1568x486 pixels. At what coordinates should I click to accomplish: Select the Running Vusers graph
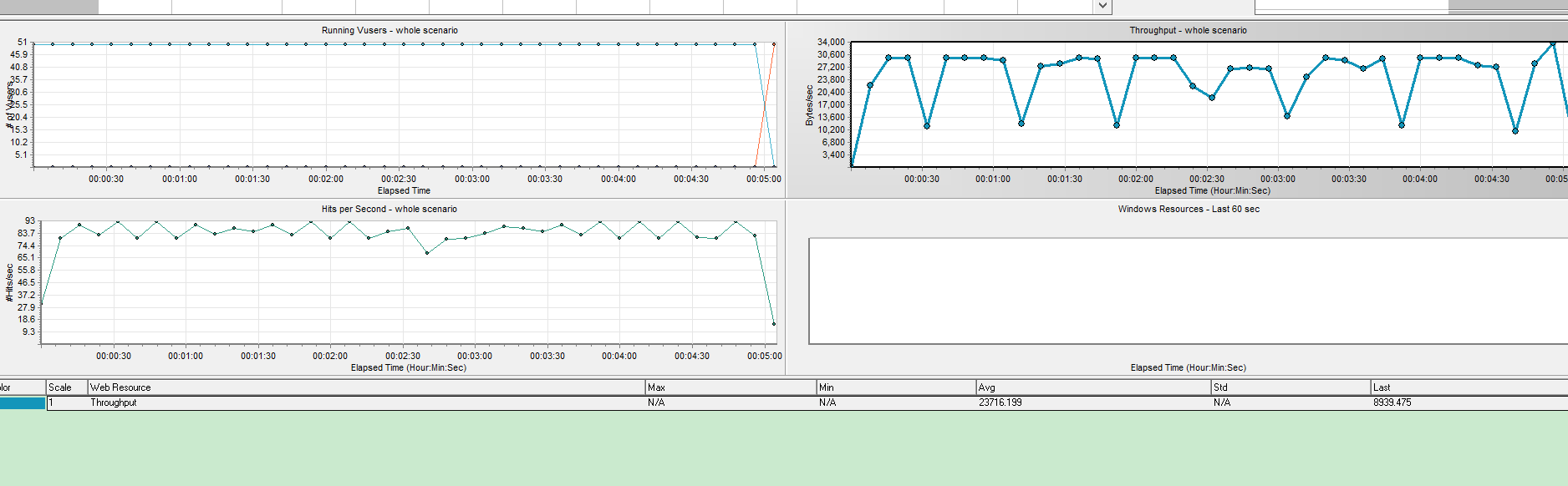click(392, 109)
